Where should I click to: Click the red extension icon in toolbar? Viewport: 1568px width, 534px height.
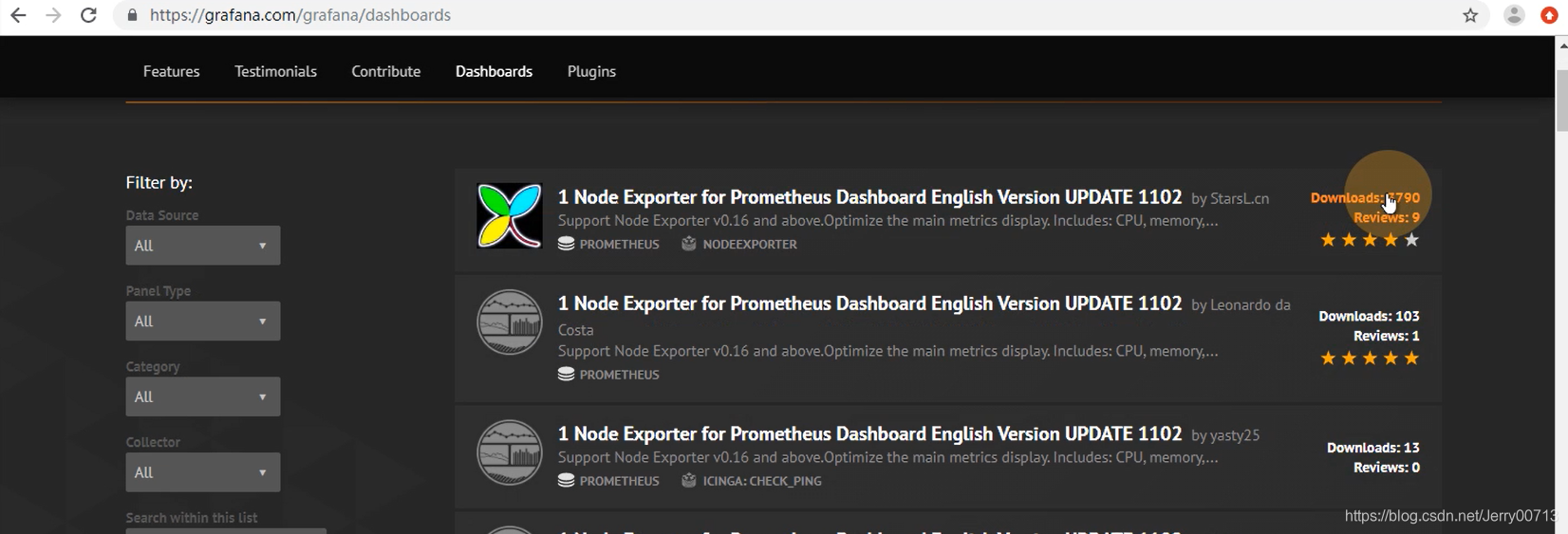[x=1550, y=15]
